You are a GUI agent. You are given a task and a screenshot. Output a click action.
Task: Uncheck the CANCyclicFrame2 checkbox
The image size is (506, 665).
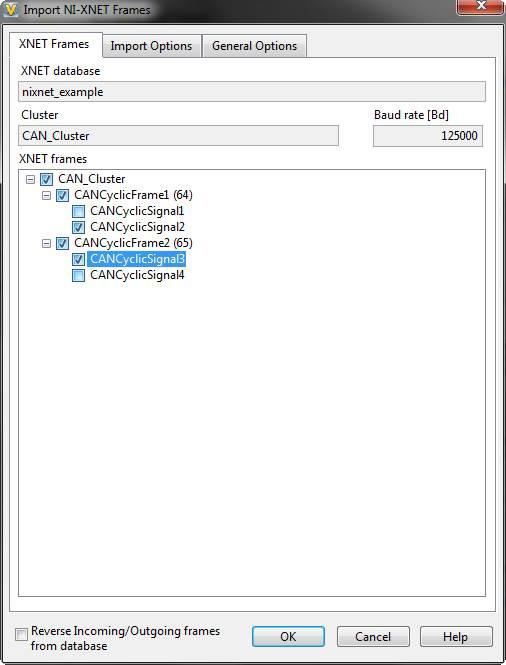62,243
